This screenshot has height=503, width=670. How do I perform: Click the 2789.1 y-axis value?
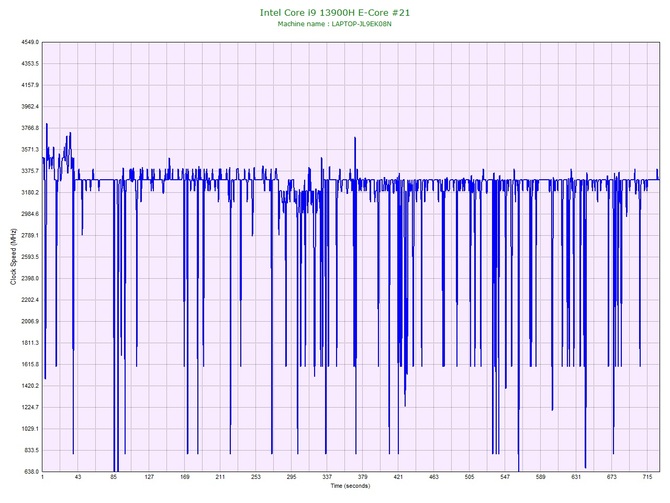point(30,235)
